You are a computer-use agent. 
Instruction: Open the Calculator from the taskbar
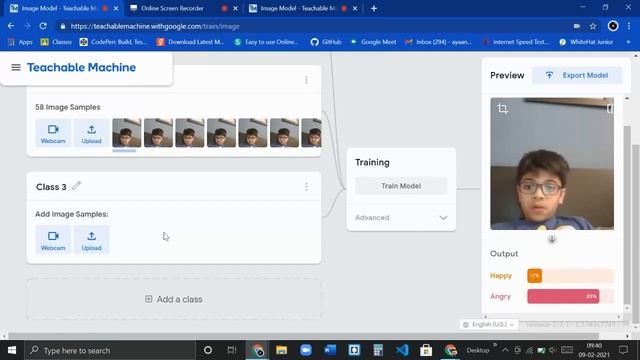coord(378,350)
